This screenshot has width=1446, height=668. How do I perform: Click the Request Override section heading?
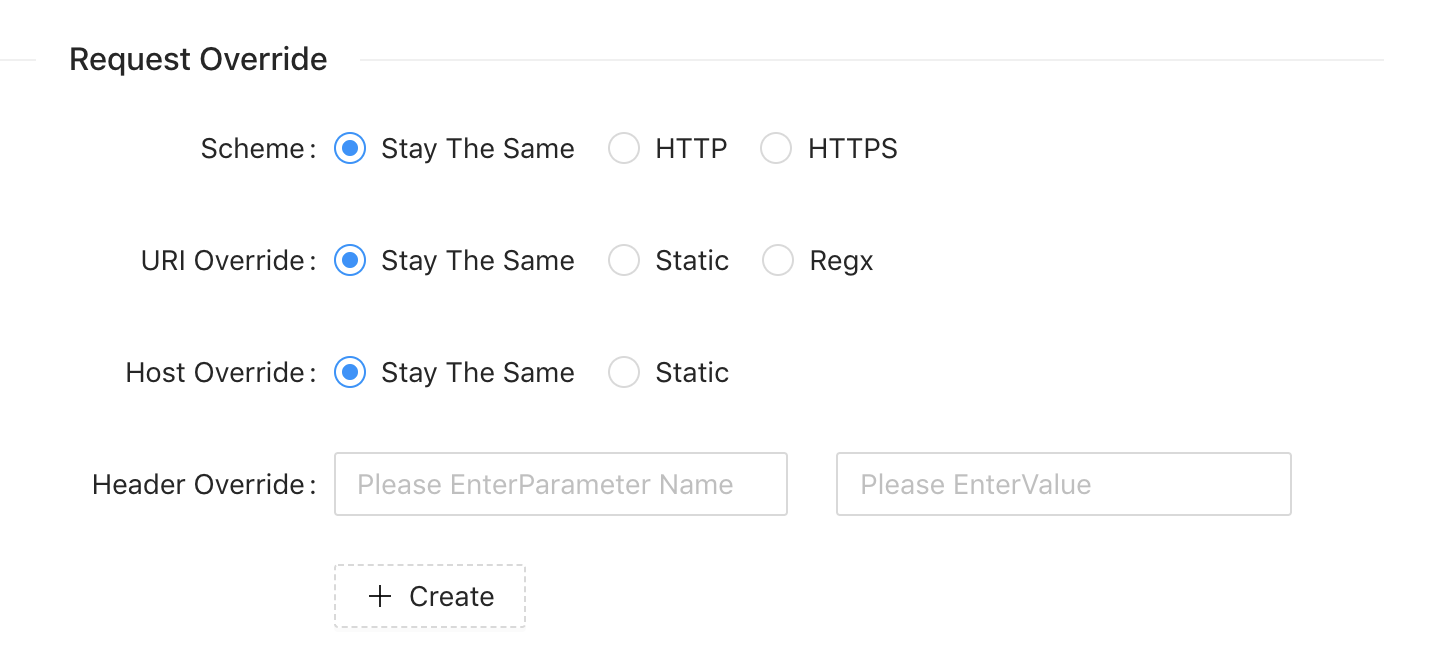[198, 60]
